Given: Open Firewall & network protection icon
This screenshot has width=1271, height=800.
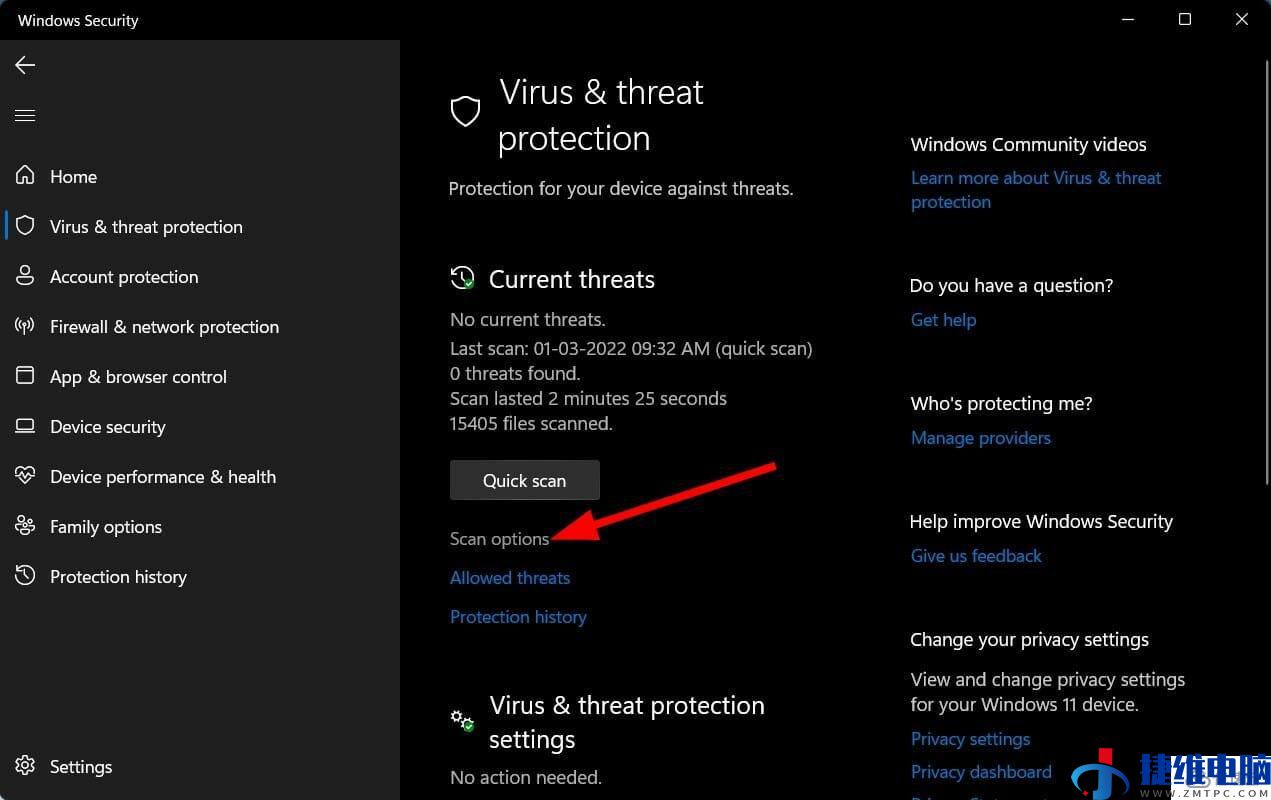Looking at the screenshot, I should (x=25, y=326).
